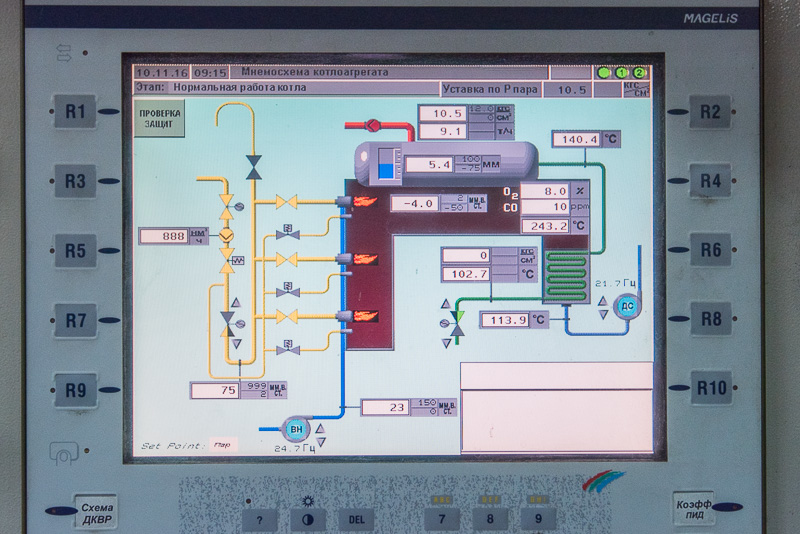
Task: Open the Схема ДКВР screen
Action: (96, 514)
